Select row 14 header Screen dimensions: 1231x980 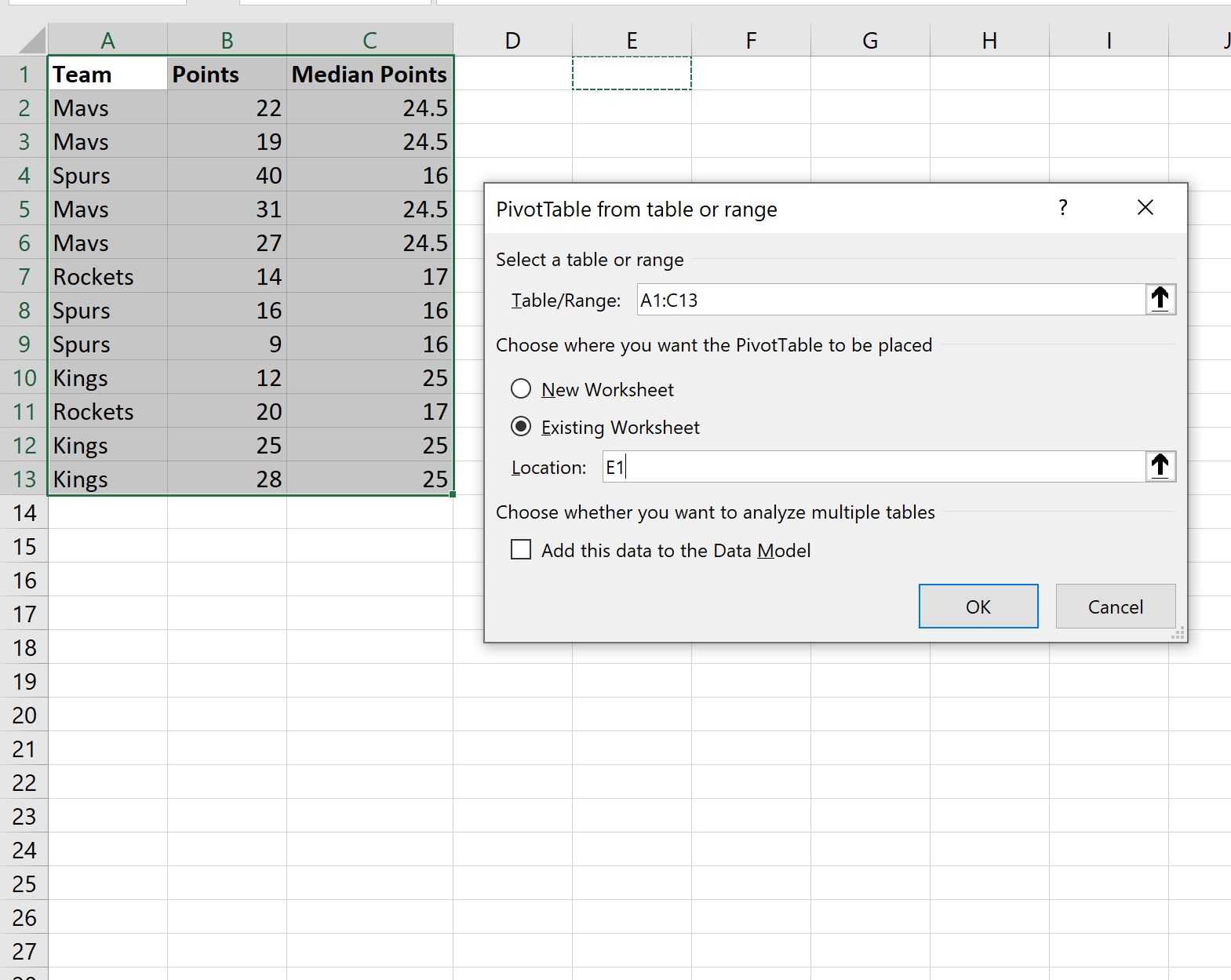point(24,513)
